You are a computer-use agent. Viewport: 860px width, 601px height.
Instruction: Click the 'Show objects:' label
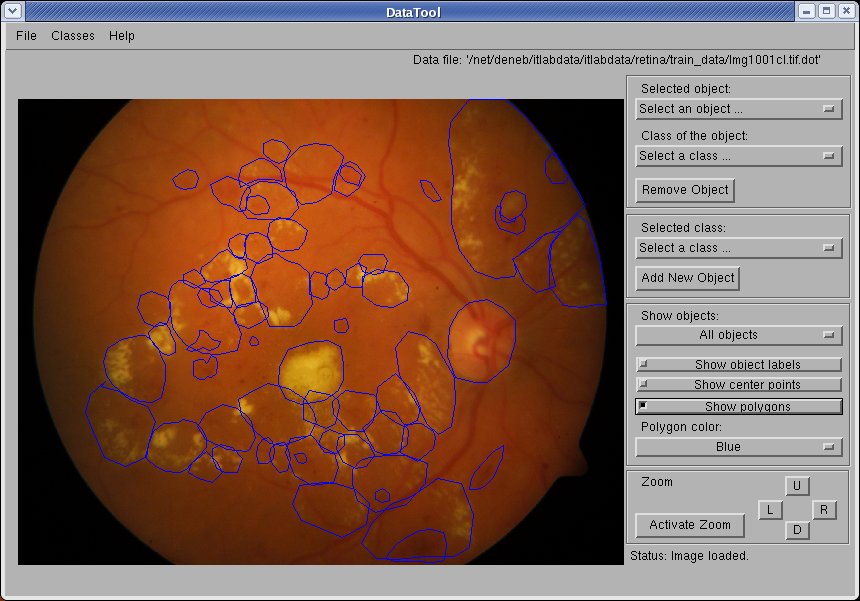tap(680, 316)
